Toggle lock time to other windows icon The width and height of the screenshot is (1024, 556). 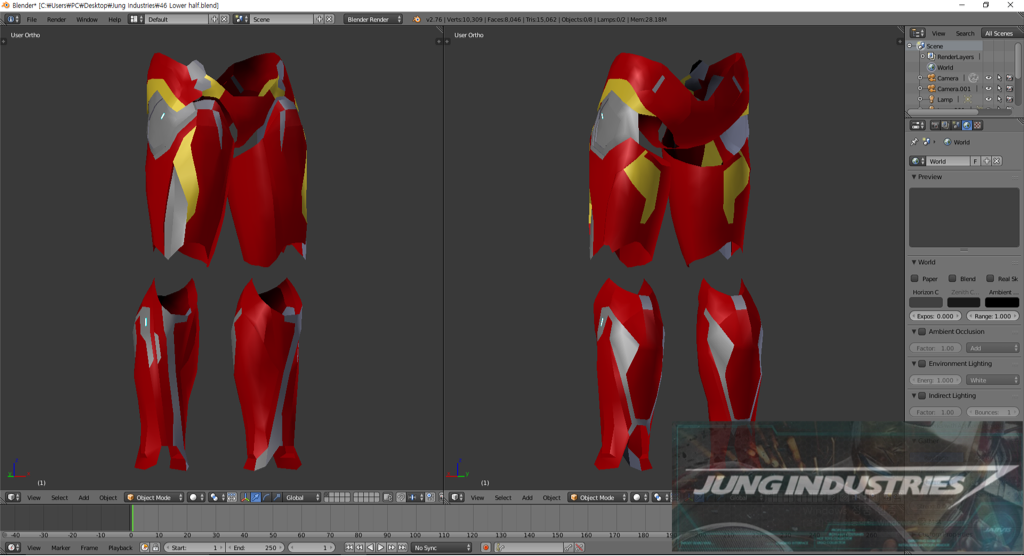(155, 548)
